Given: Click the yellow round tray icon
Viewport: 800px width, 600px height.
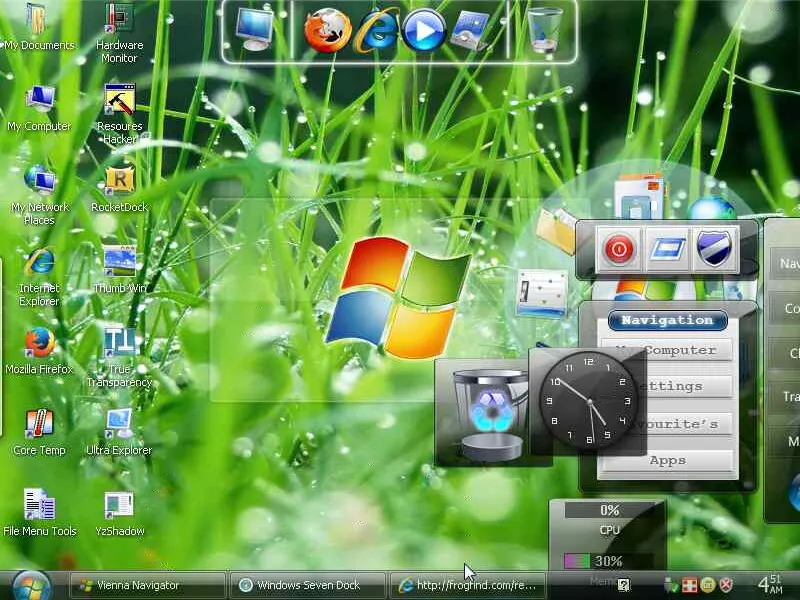Looking at the screenshot, I should pyautogui.click(x=708, y=585).
